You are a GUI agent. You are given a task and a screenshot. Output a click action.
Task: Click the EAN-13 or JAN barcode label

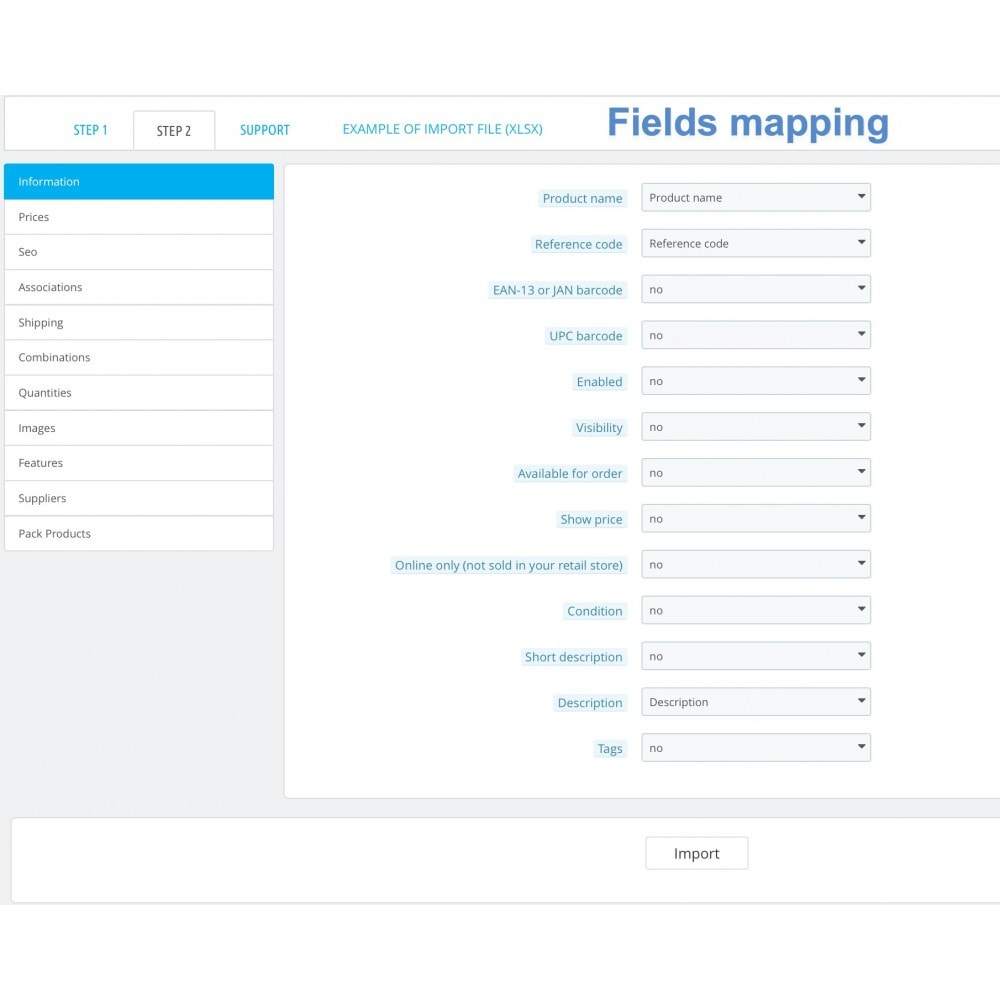[557, 290]
